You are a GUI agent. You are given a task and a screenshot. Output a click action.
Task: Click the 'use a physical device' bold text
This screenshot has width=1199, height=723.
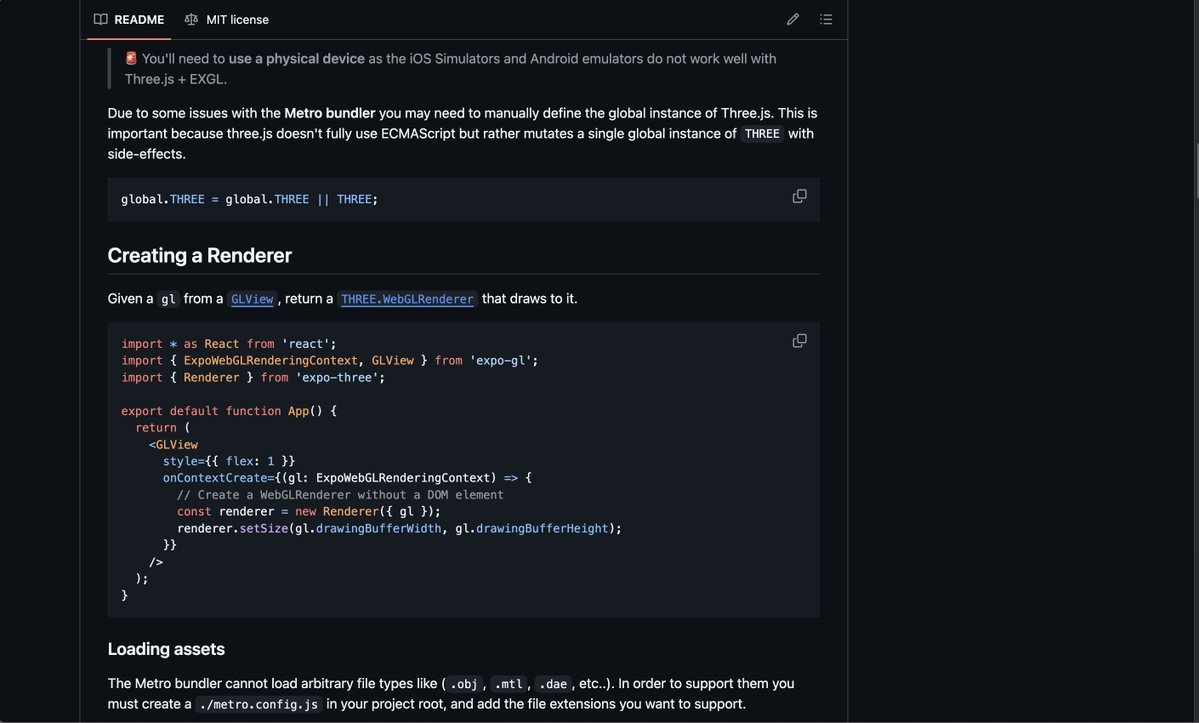click(x=297, y=59)
